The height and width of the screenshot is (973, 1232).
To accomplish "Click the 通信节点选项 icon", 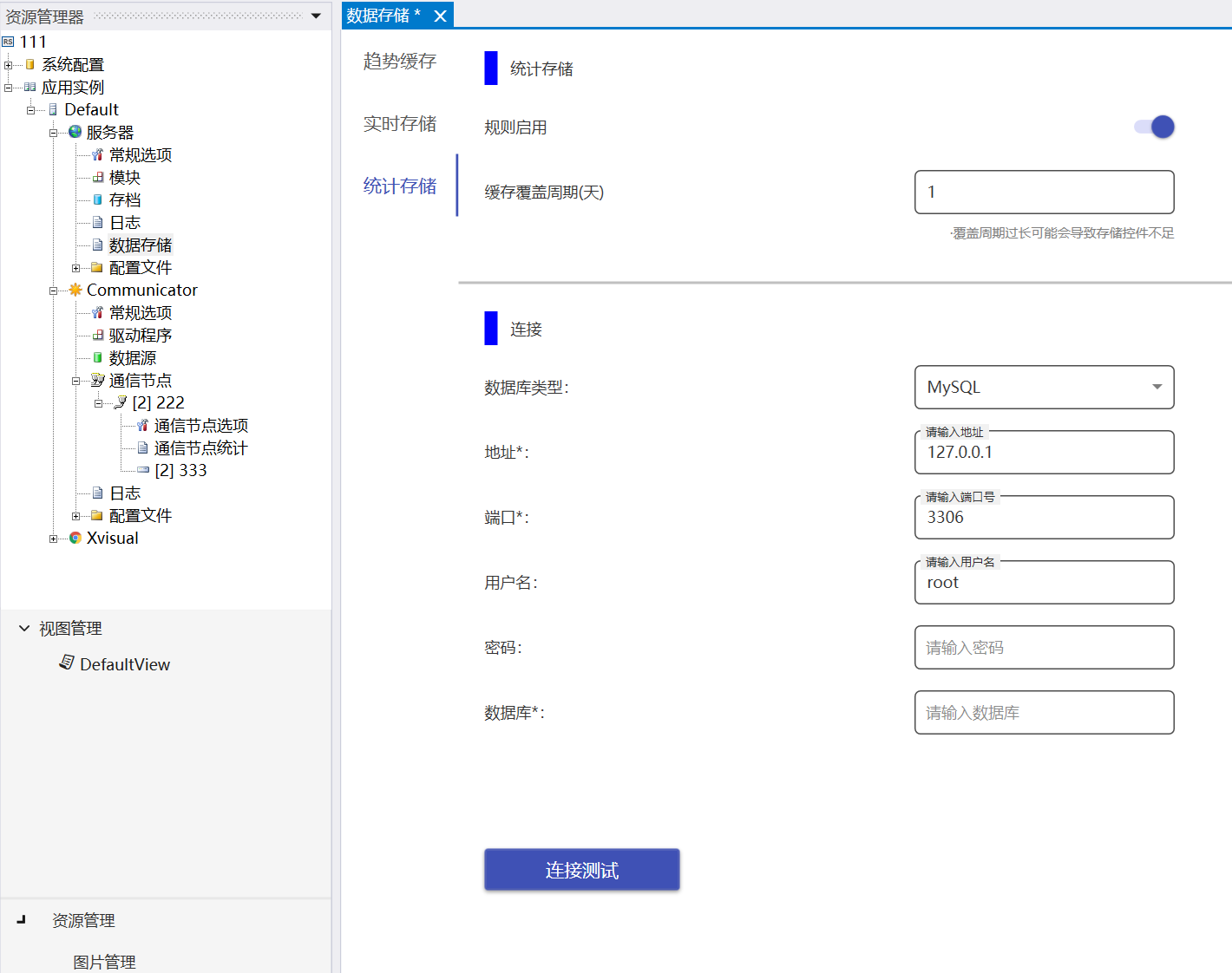I will tap(143, 425).
